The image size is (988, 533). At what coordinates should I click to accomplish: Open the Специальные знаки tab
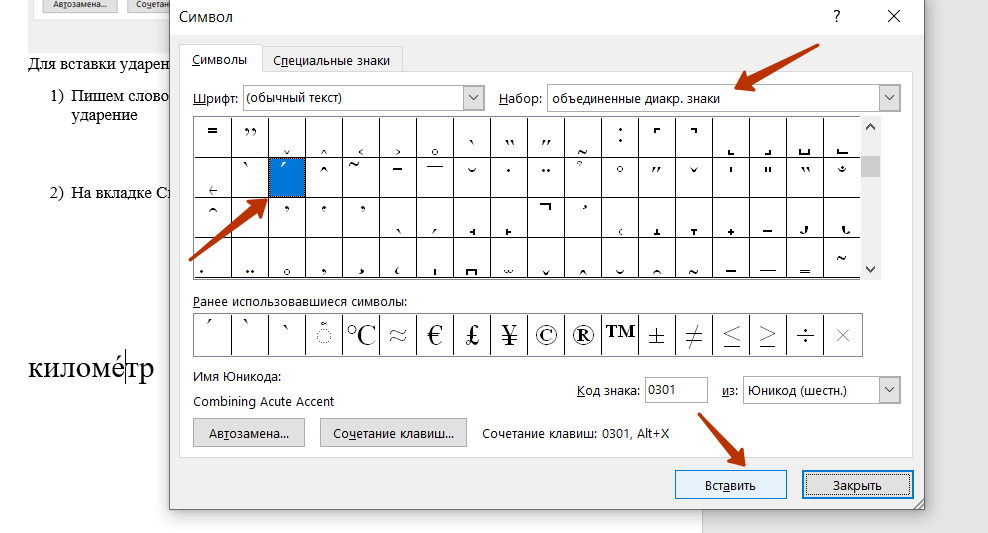click(331, 60)
